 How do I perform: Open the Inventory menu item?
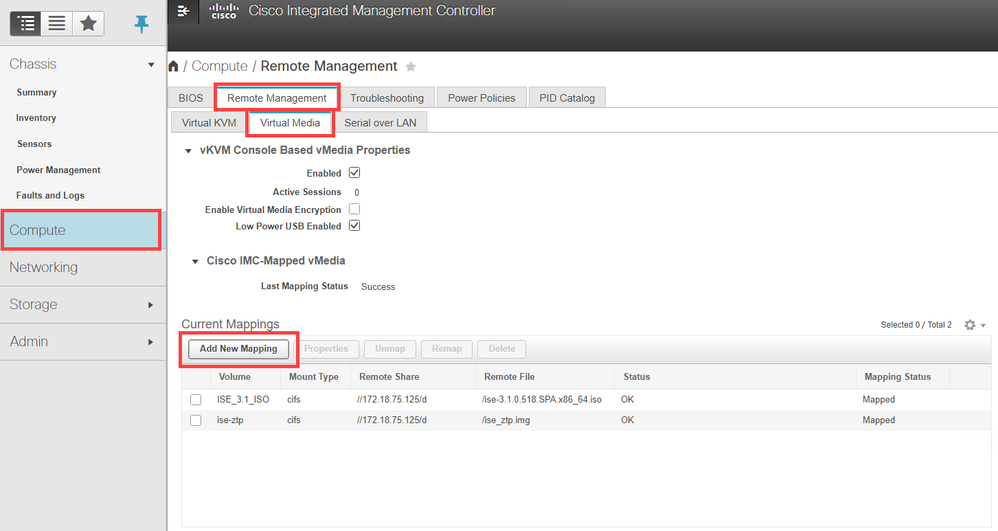click(36, 118)
